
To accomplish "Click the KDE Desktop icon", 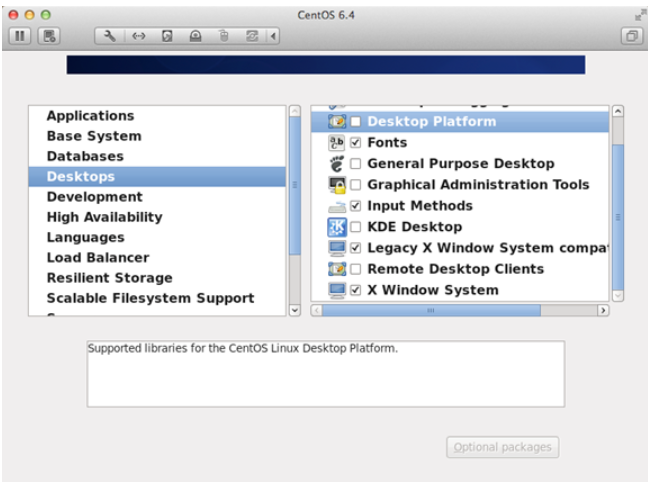I will [x=337, y=227].
